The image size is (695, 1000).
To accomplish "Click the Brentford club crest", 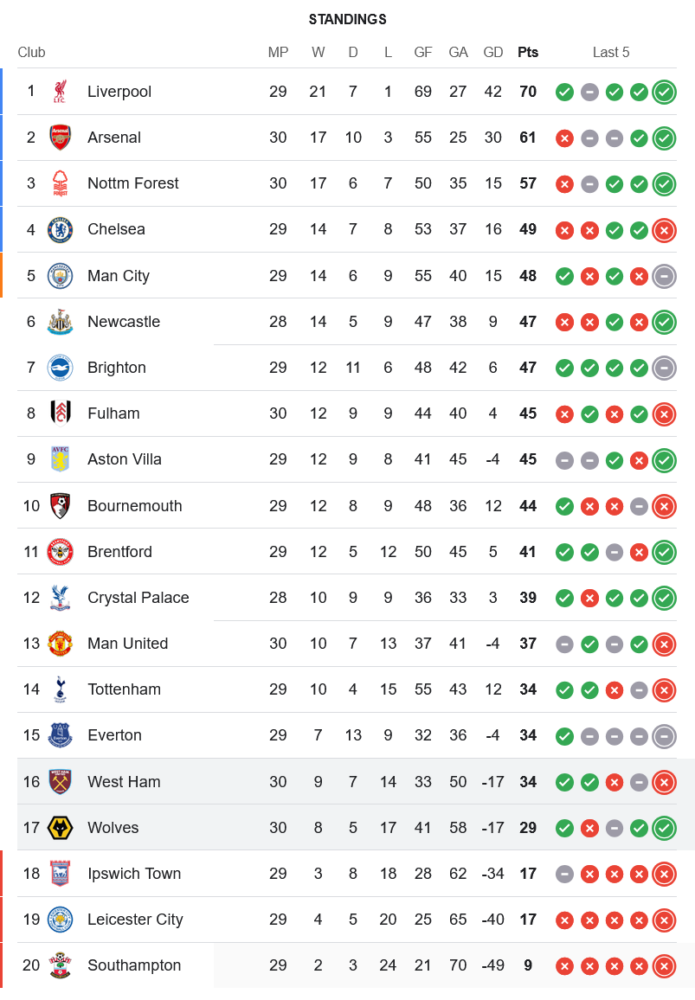I will (61, 552).
